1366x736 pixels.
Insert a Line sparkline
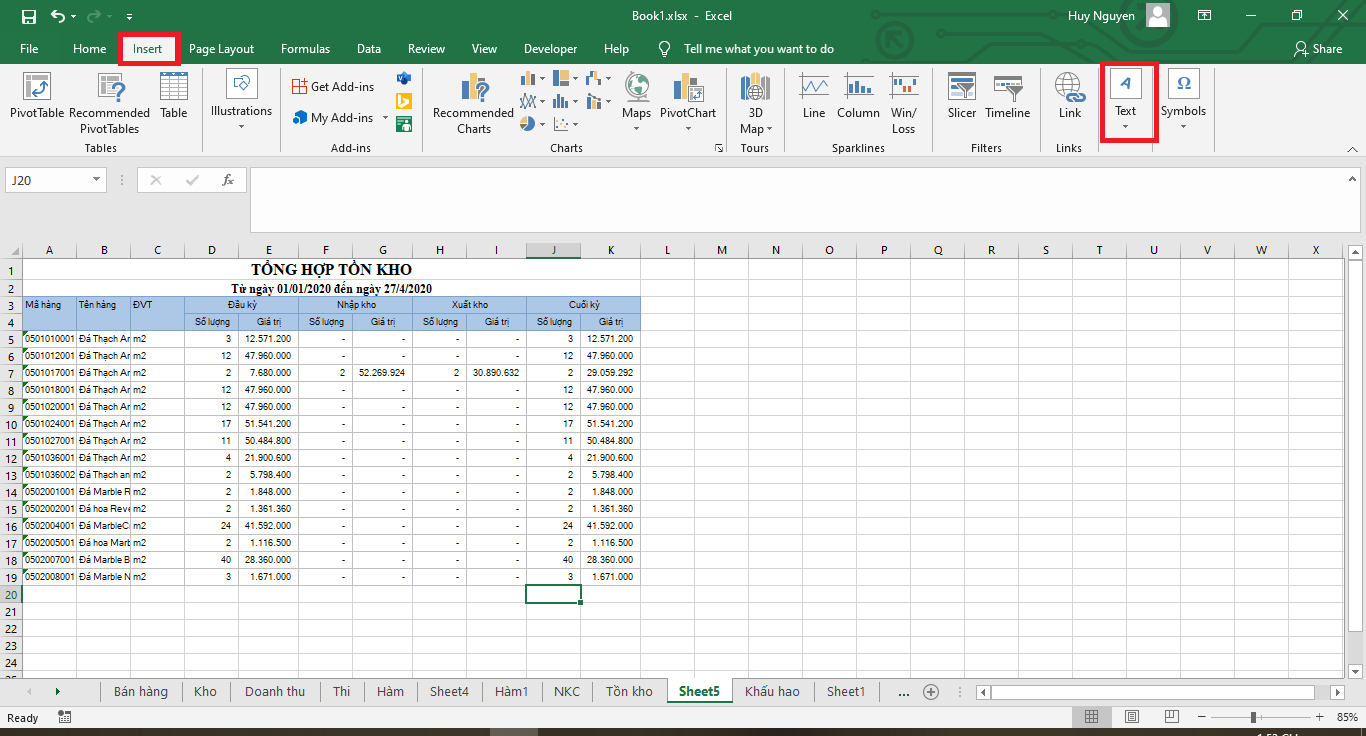pos(813,100)
